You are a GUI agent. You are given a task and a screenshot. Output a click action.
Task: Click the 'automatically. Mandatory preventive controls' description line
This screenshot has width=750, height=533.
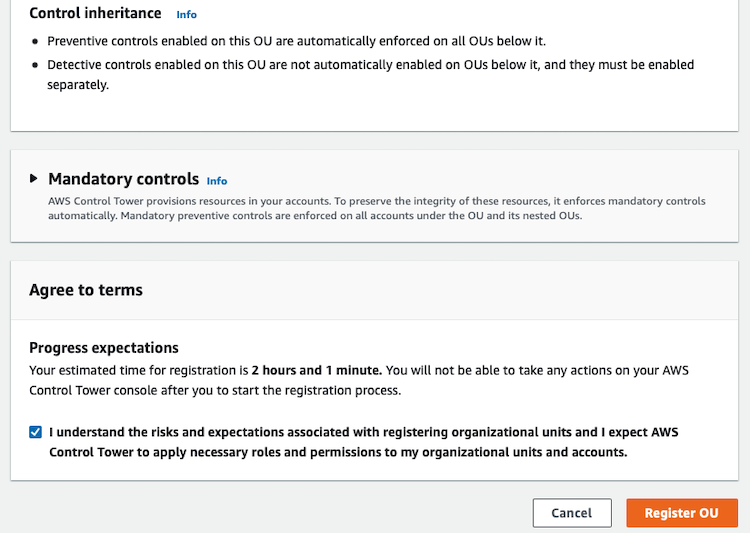pyautogui.click(x=315, y=216)
